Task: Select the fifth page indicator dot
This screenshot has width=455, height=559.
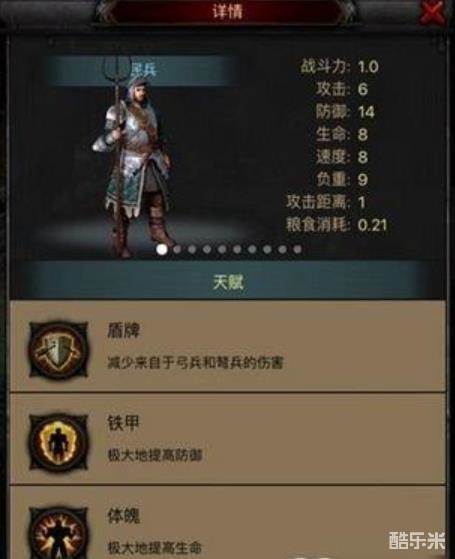Action: pos(222,249)
